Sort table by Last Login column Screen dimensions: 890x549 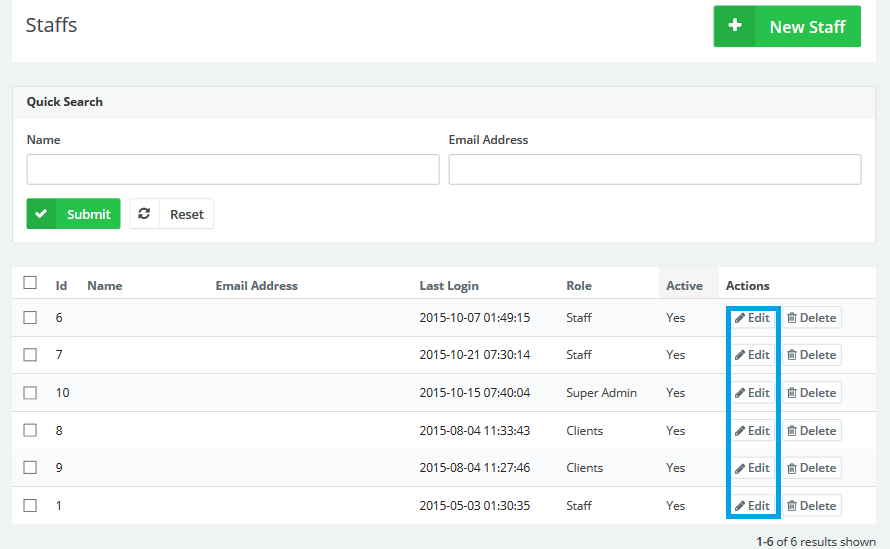(449, 286)
